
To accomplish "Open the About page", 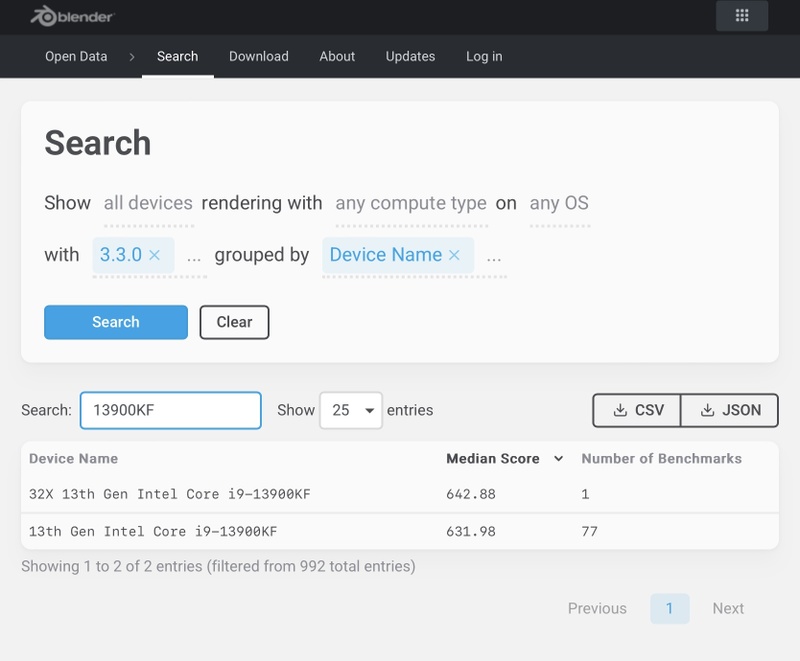I will [337, 56].
